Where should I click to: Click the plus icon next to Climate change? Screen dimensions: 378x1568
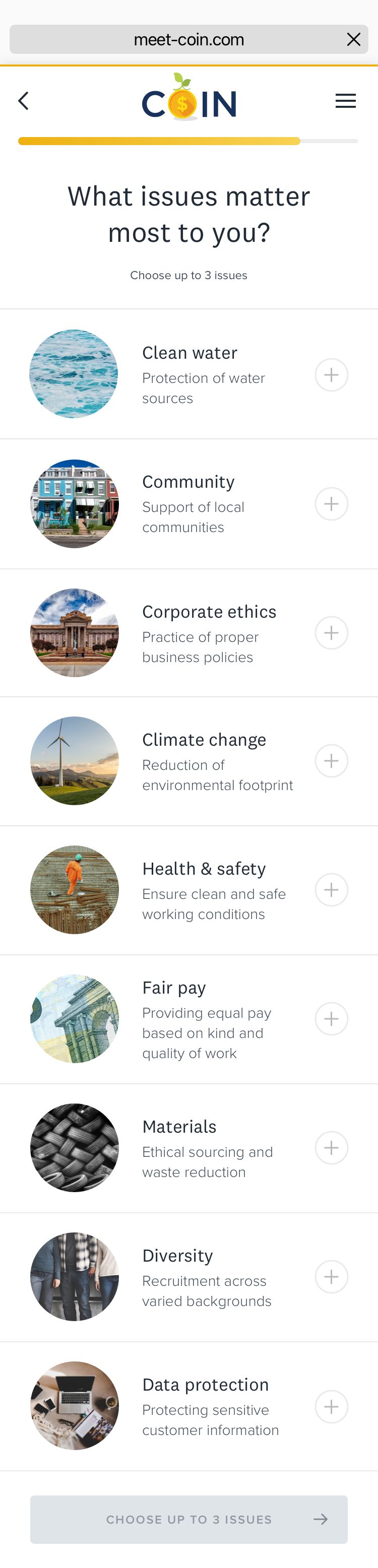click(331, 761)
